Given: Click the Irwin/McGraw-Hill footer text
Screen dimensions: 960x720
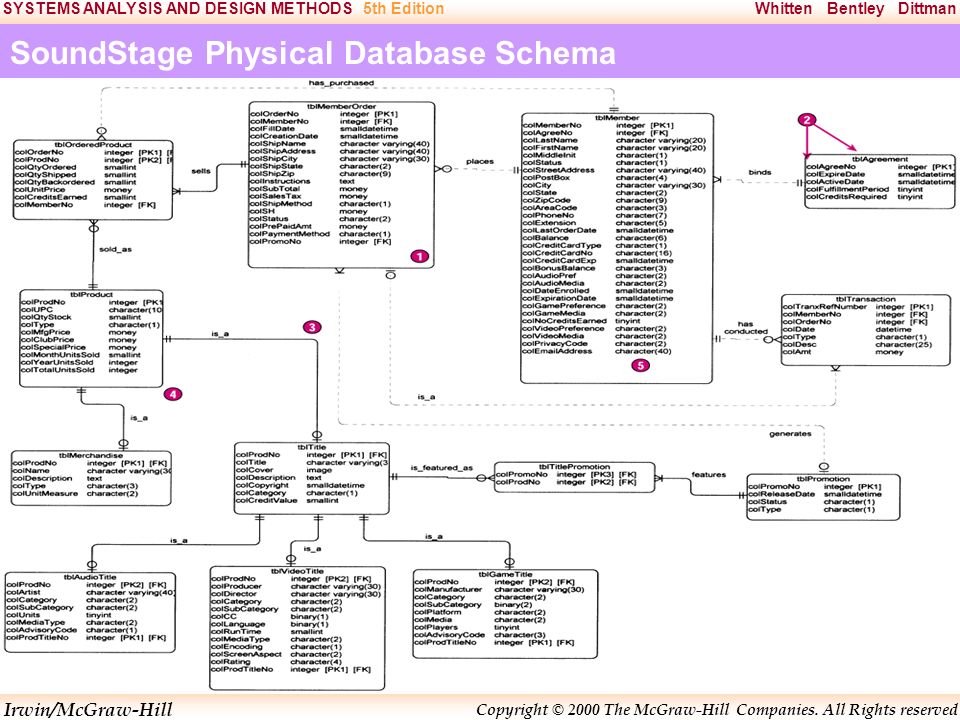Looking at the screenshot, I should [89, 710].
